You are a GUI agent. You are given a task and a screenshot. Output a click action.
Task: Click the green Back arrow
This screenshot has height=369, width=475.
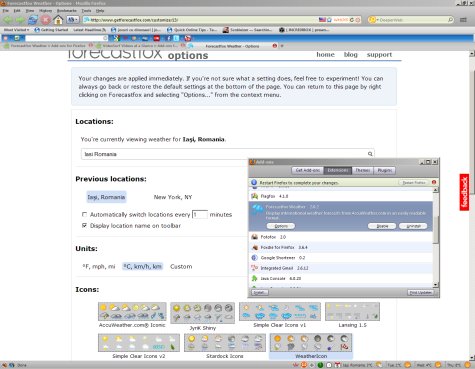8,20
